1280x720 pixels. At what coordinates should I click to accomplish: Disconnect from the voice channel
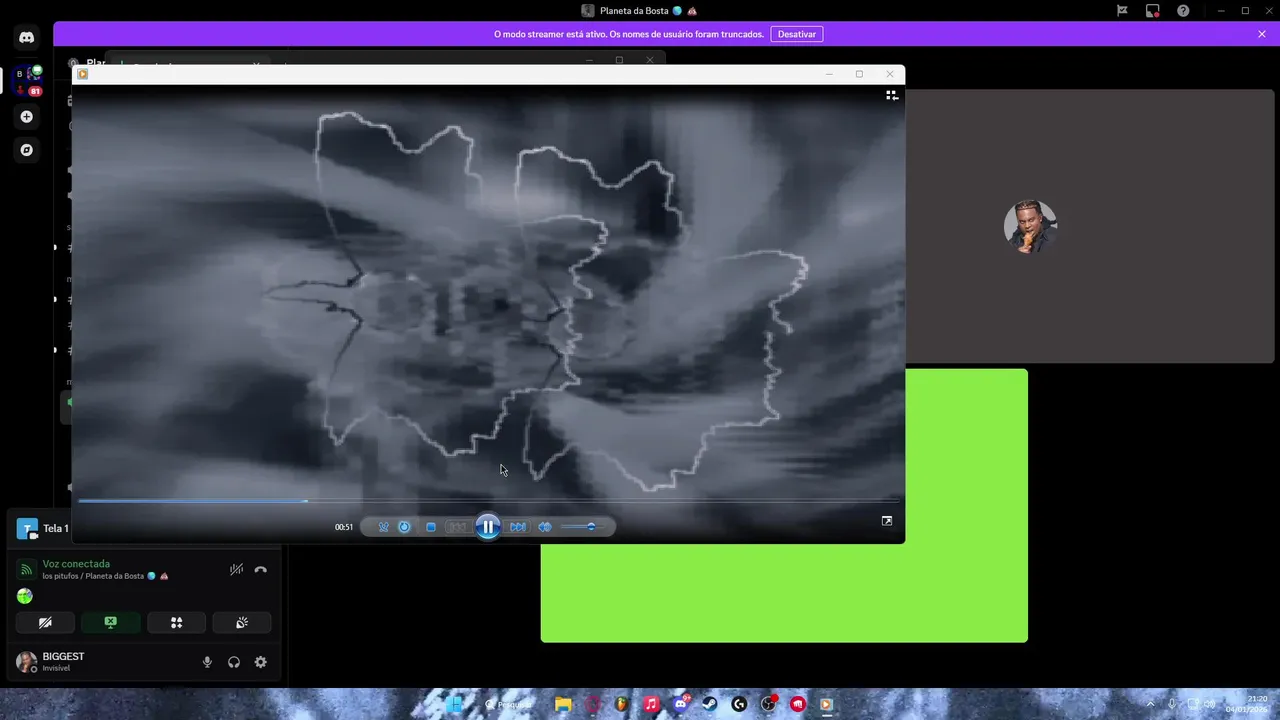261,569
